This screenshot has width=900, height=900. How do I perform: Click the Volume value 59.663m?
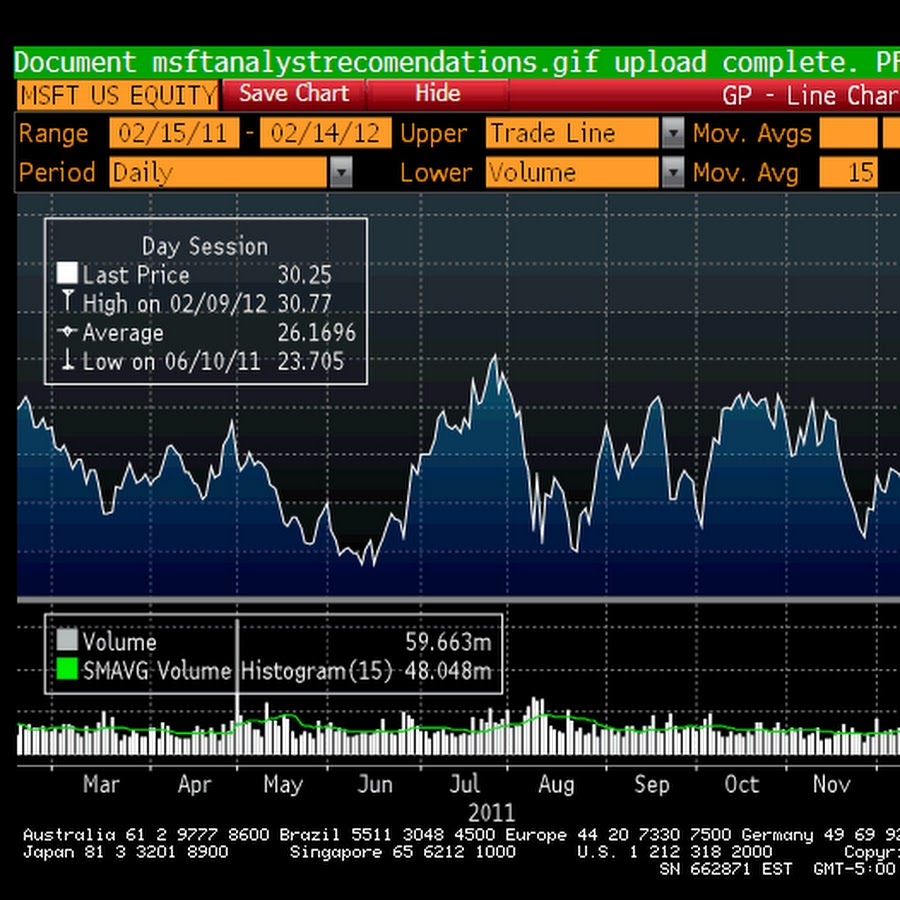click(448, 642)
